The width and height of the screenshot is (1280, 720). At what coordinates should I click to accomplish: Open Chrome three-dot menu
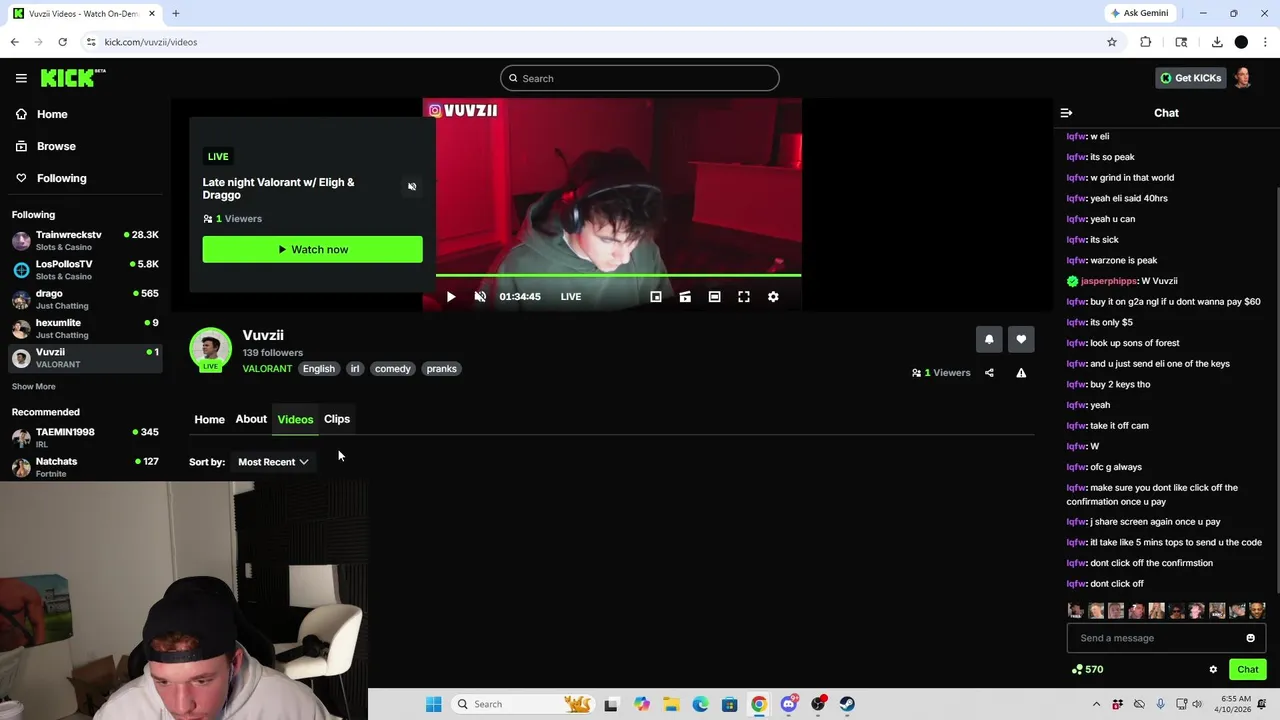(x=1266, y=42)
